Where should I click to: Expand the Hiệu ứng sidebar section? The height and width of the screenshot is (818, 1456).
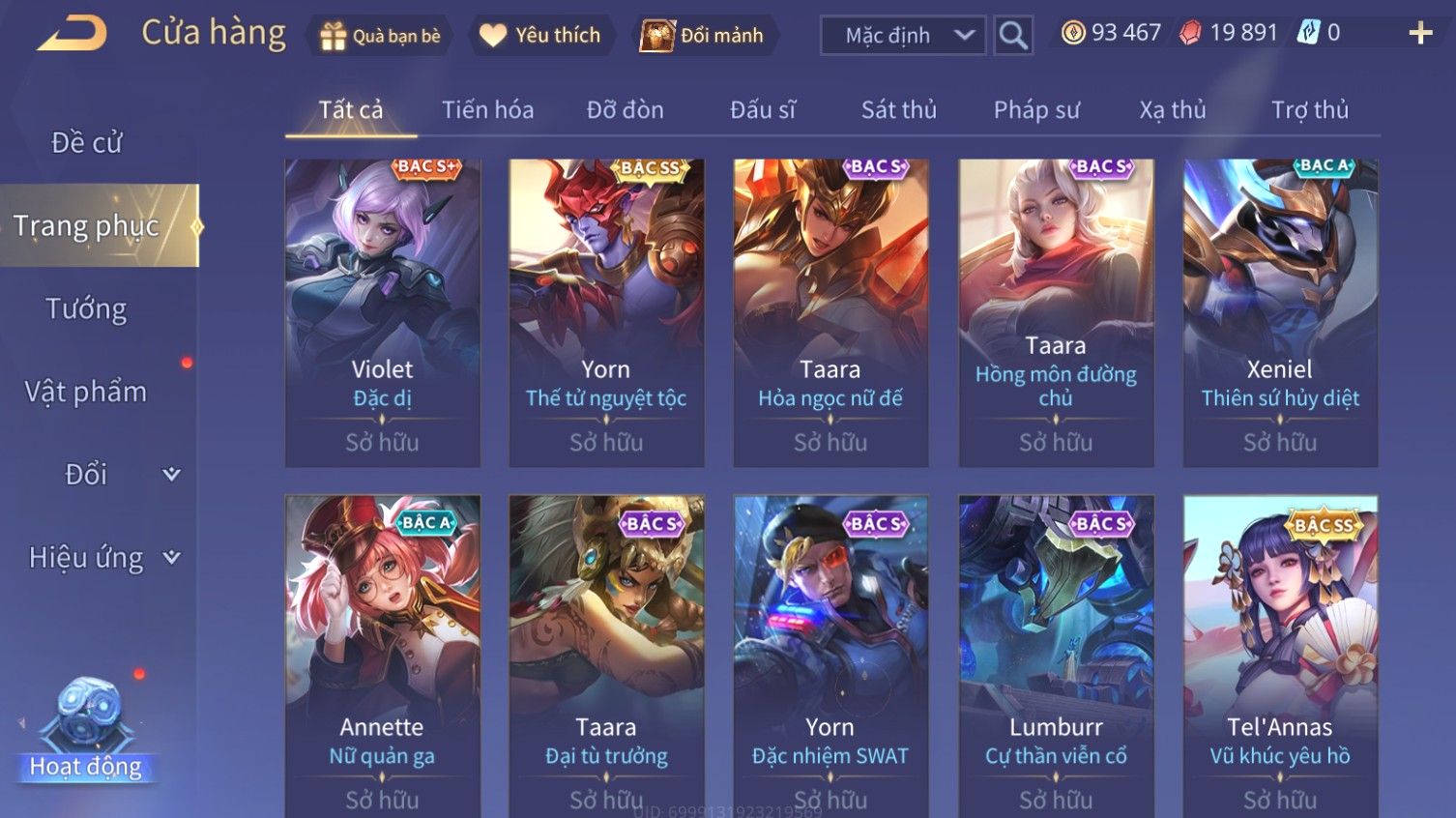(171, 558)
